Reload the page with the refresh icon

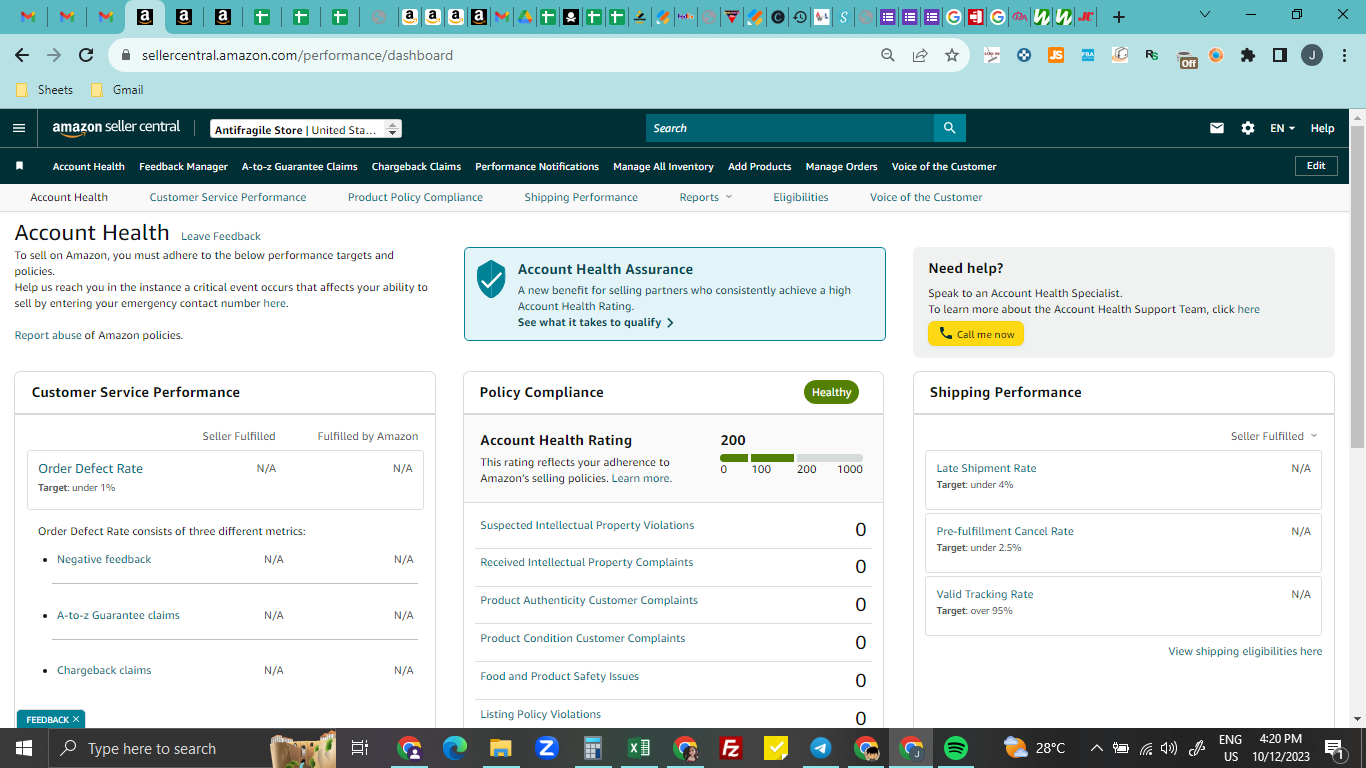(x=86, y=56)
